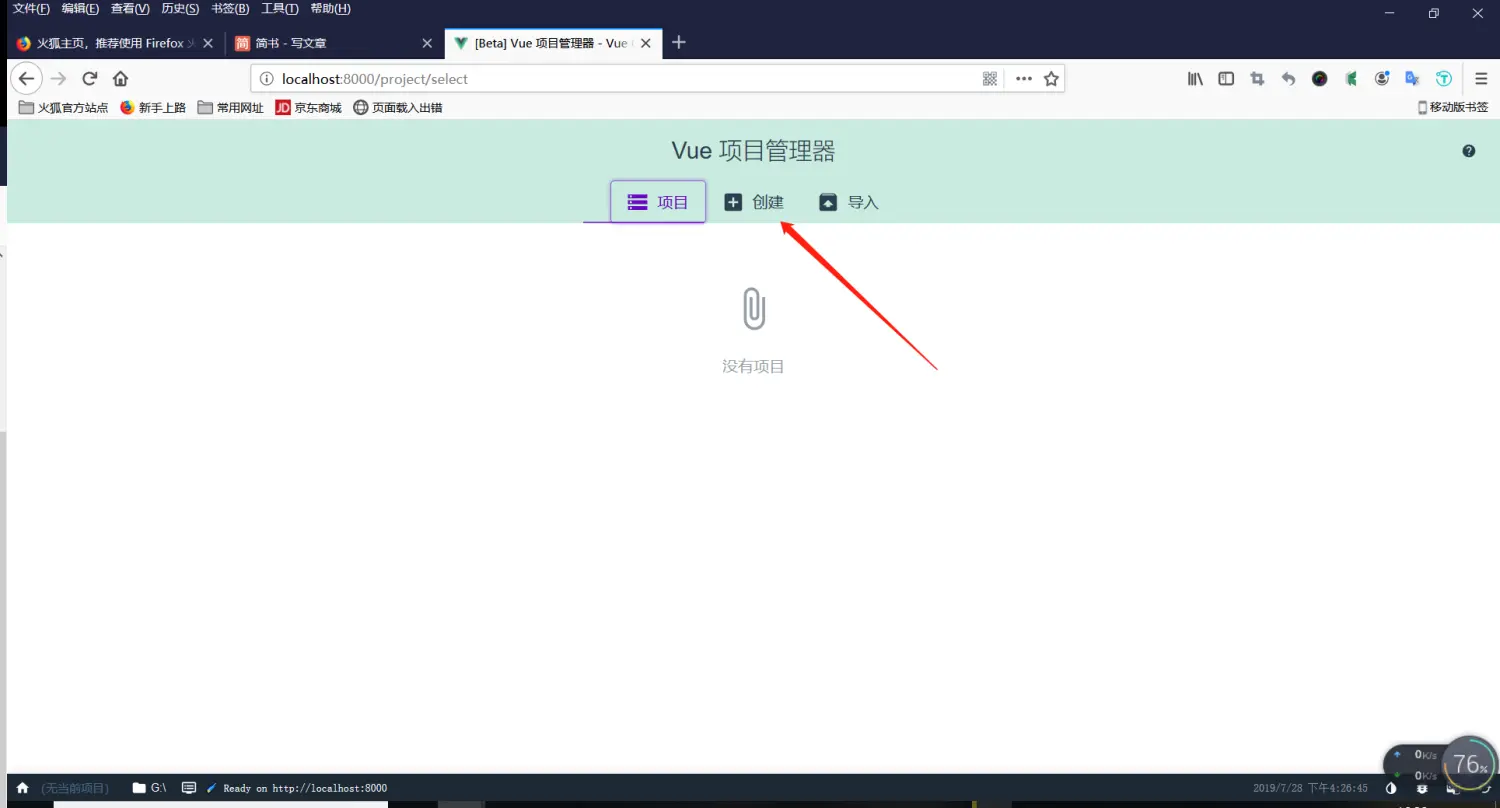Click the undo arrow toolbar icon
The width and height of the screenshot is (1500, 808).
coord(1288,79)
